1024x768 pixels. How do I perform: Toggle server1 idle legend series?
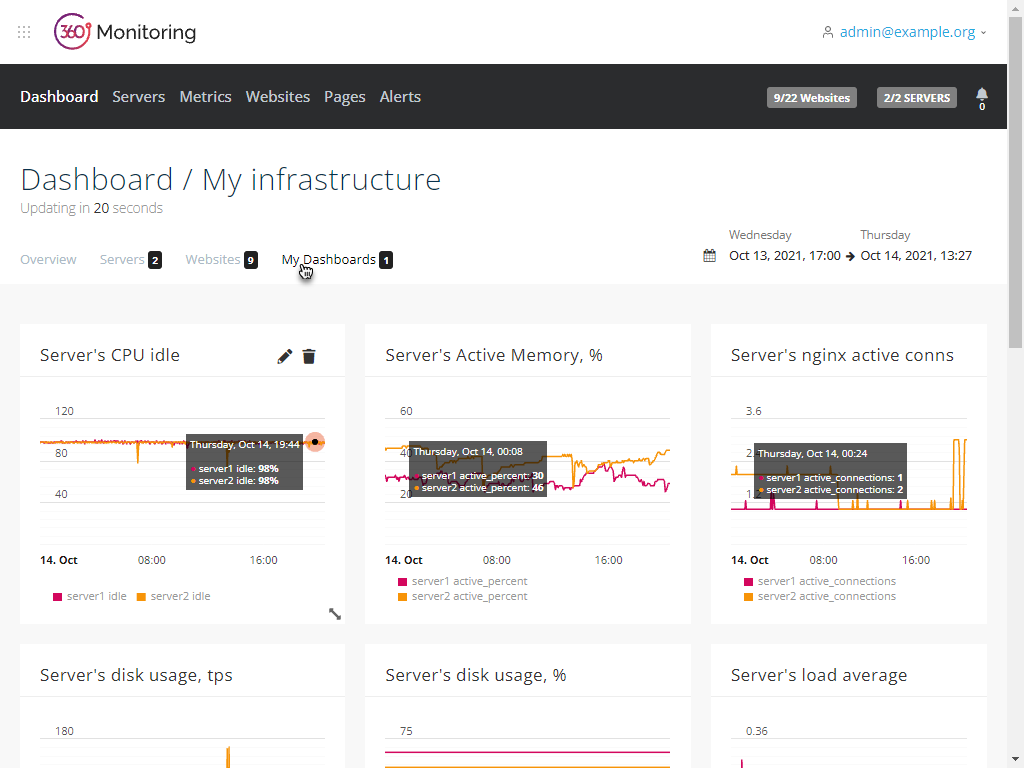[90, 596]
